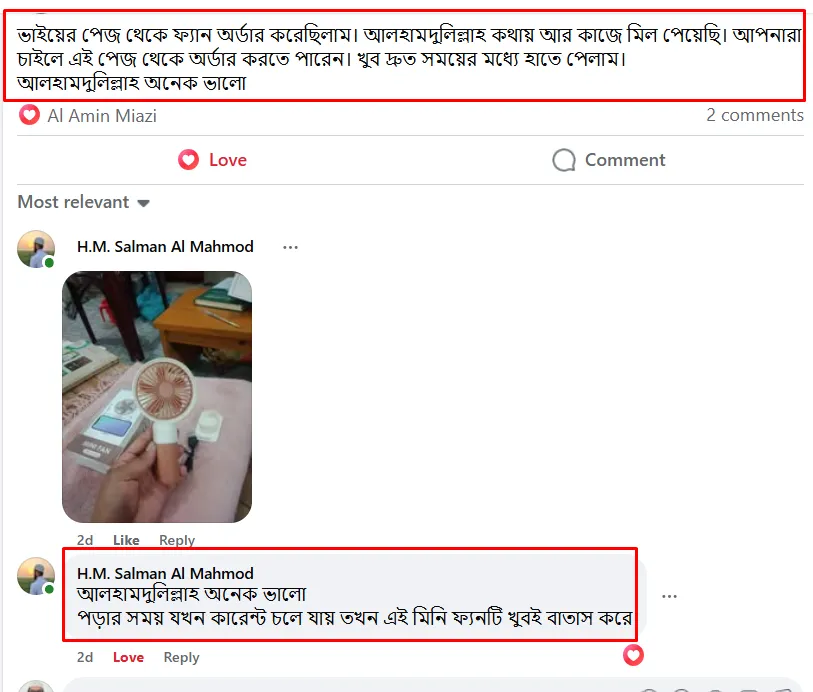Toggle Like on the photo comment
The width and height of the screenshot is (813, 692).
tap(126, 540)
